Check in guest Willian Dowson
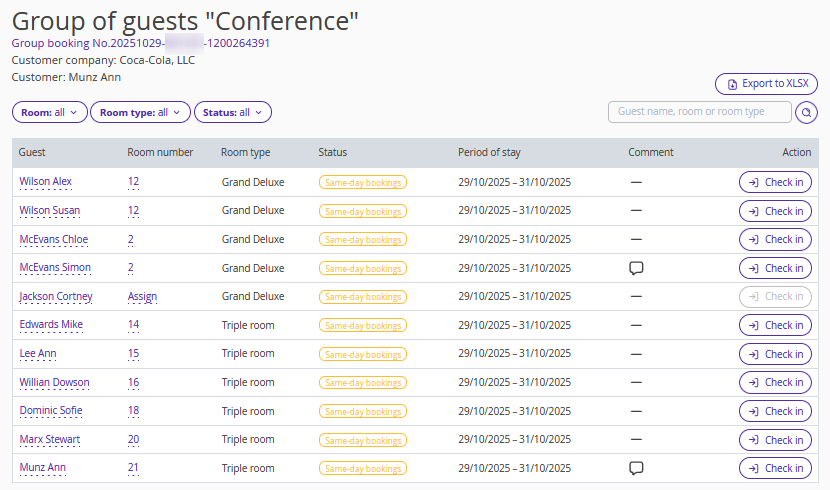 (x=775, y=383)
